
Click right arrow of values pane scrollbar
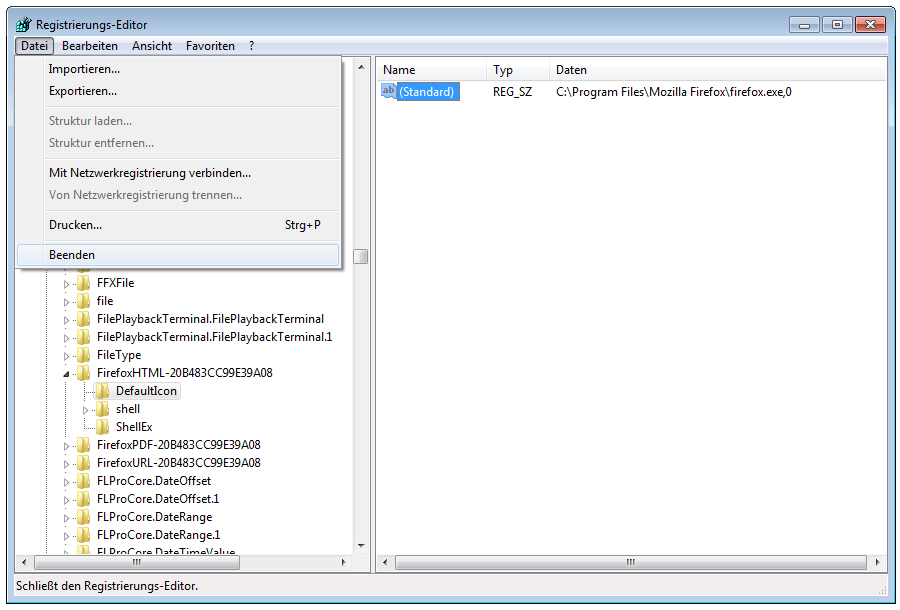[879, 563]
